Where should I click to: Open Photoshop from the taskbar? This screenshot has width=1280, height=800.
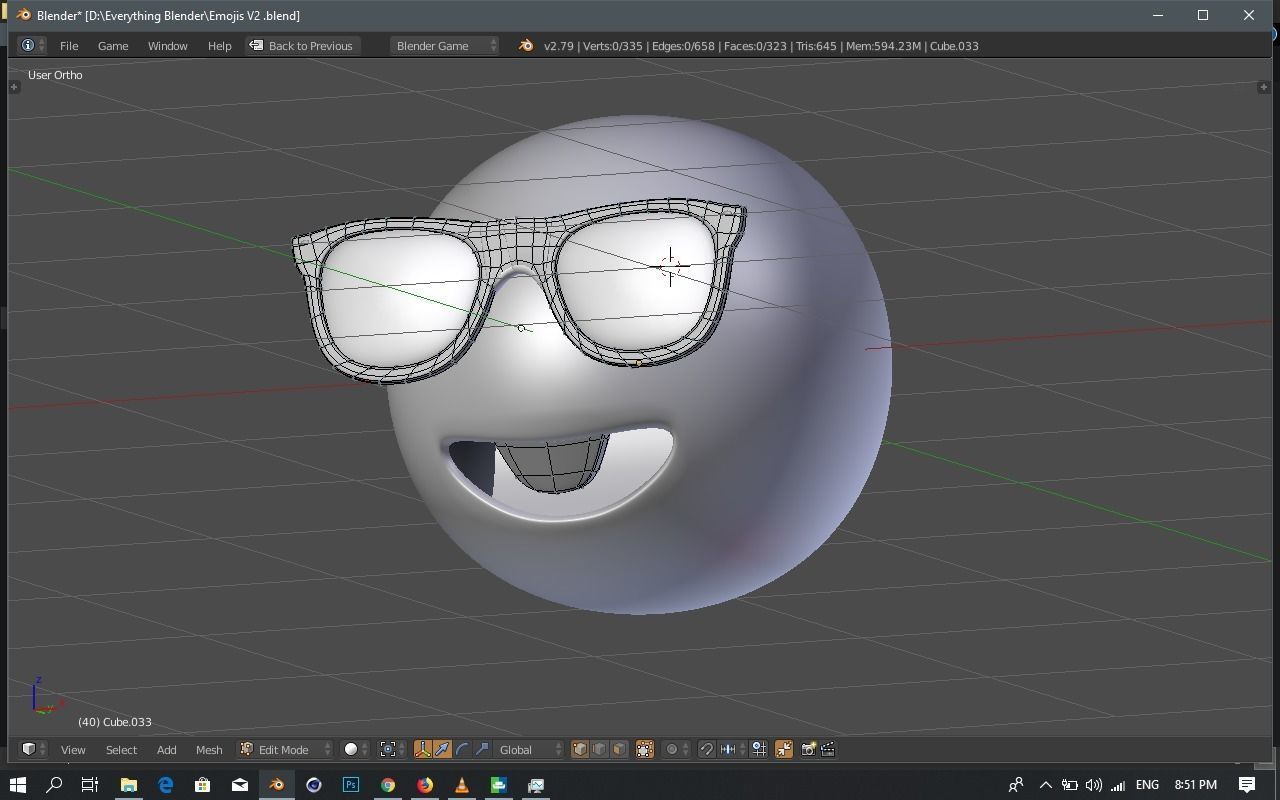(x=350, y=785)
